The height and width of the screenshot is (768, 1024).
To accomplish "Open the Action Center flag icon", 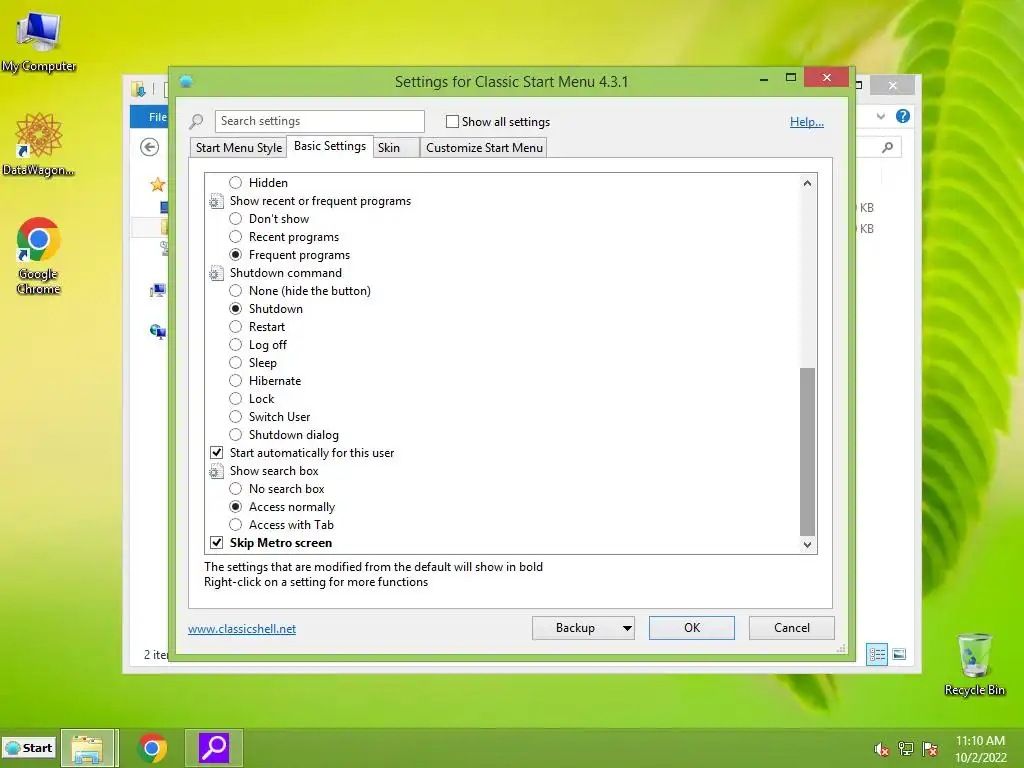I will click(931, 749).
